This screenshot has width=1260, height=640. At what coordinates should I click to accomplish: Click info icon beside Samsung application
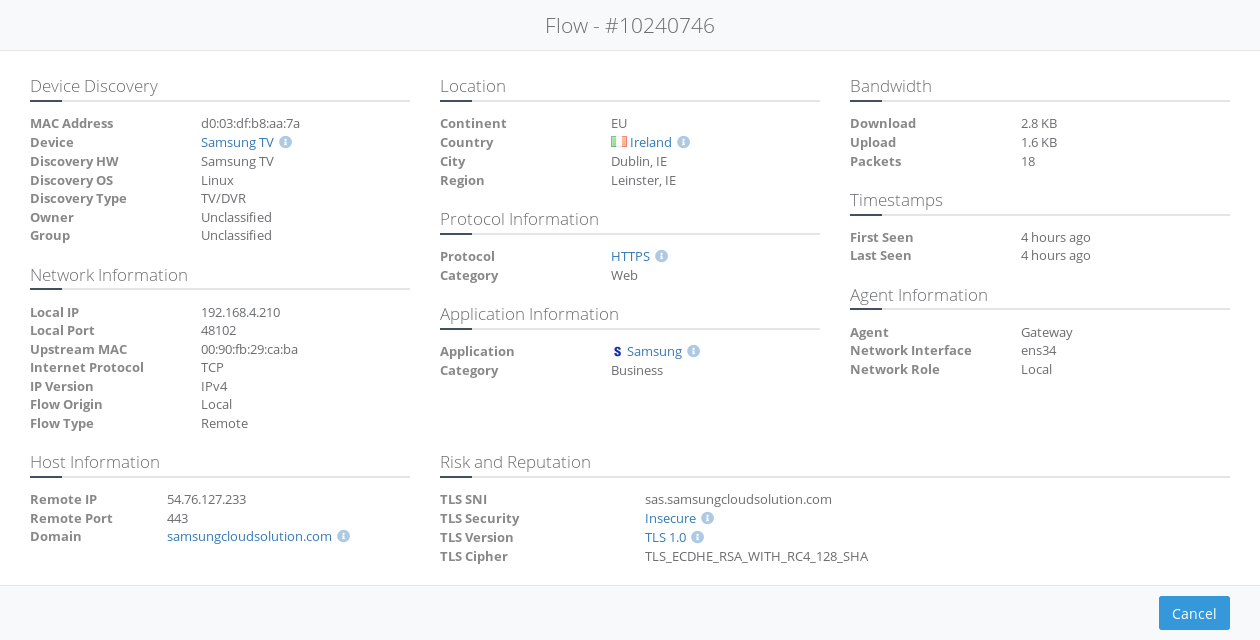tap(693, 352)
